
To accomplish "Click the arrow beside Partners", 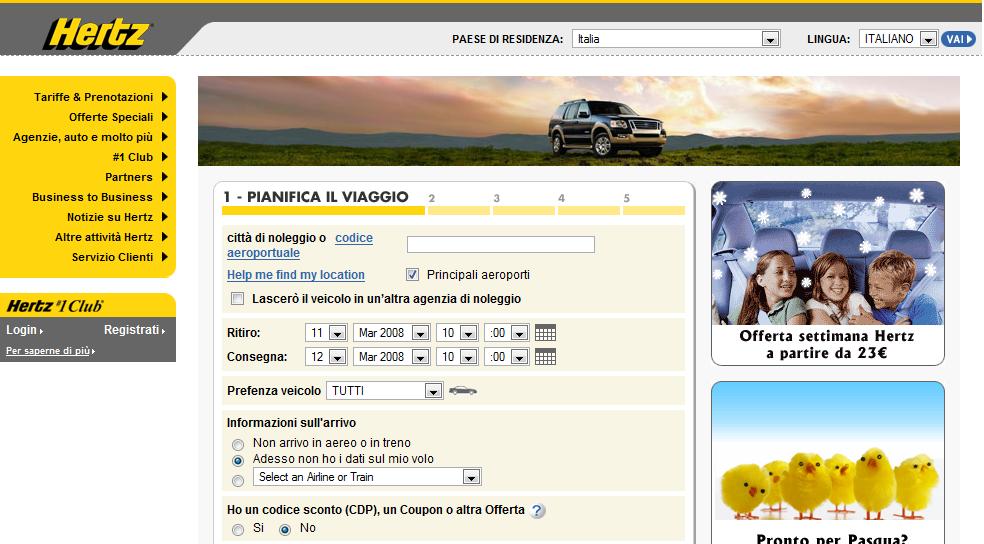I will [x=164, y=177].
